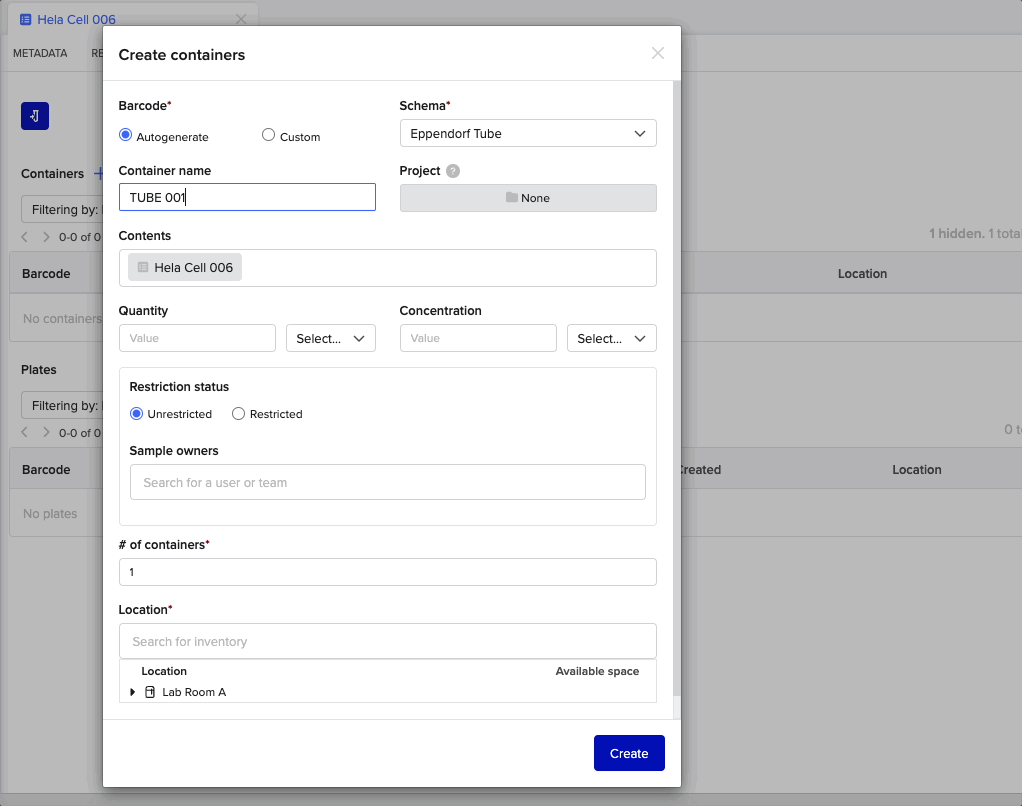Focus the Quantity value field

click(197, 338)
